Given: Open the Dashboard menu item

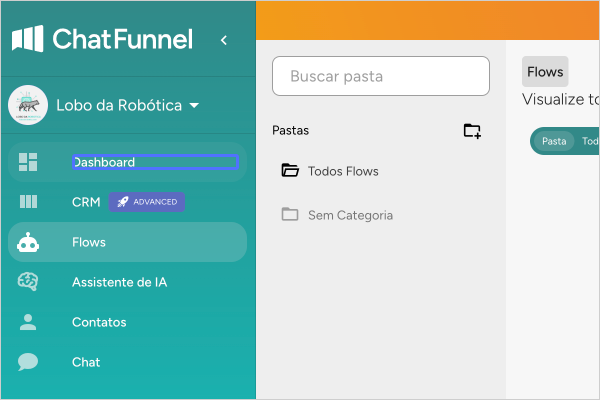Looking at the screenshot, I should 127,162.
